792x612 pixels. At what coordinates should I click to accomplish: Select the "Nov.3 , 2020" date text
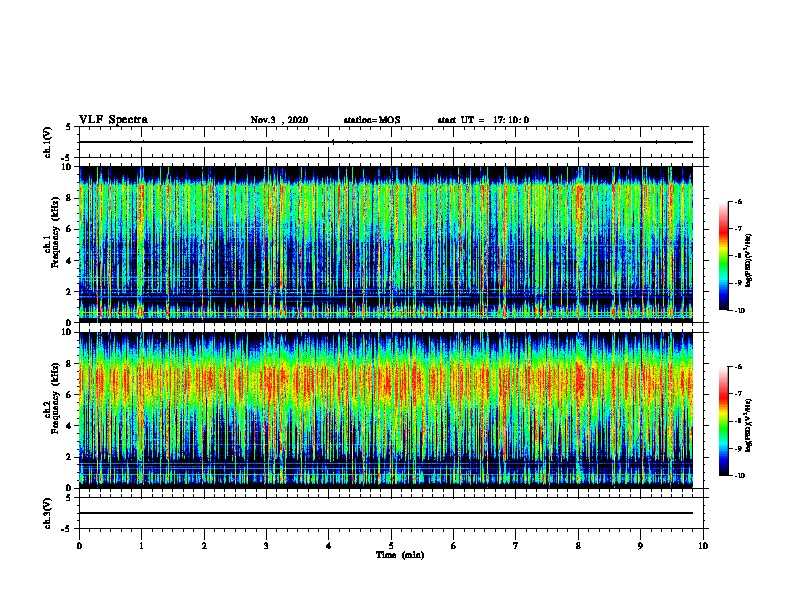[x=279, y=120]
